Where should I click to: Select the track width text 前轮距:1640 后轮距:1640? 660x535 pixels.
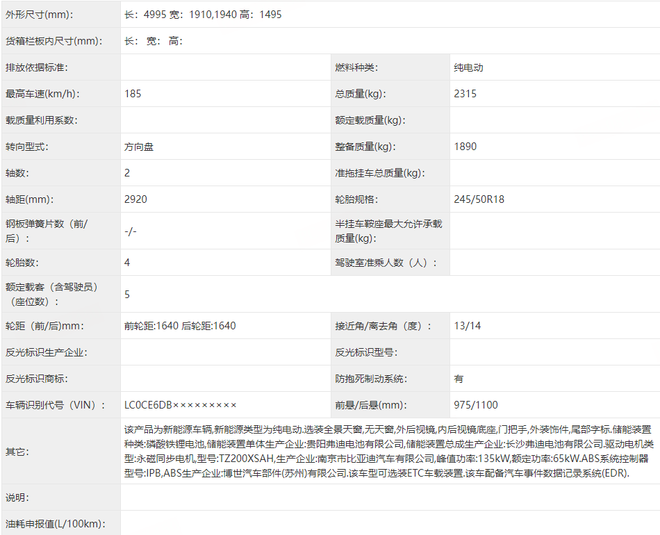(180, 326)
